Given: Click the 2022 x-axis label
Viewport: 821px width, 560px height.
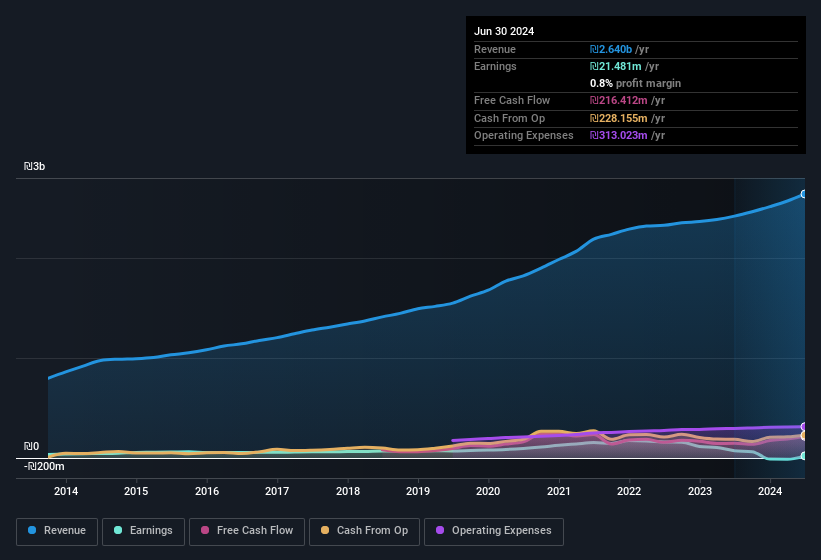Looking at the screenshot, I should point(629,491).
